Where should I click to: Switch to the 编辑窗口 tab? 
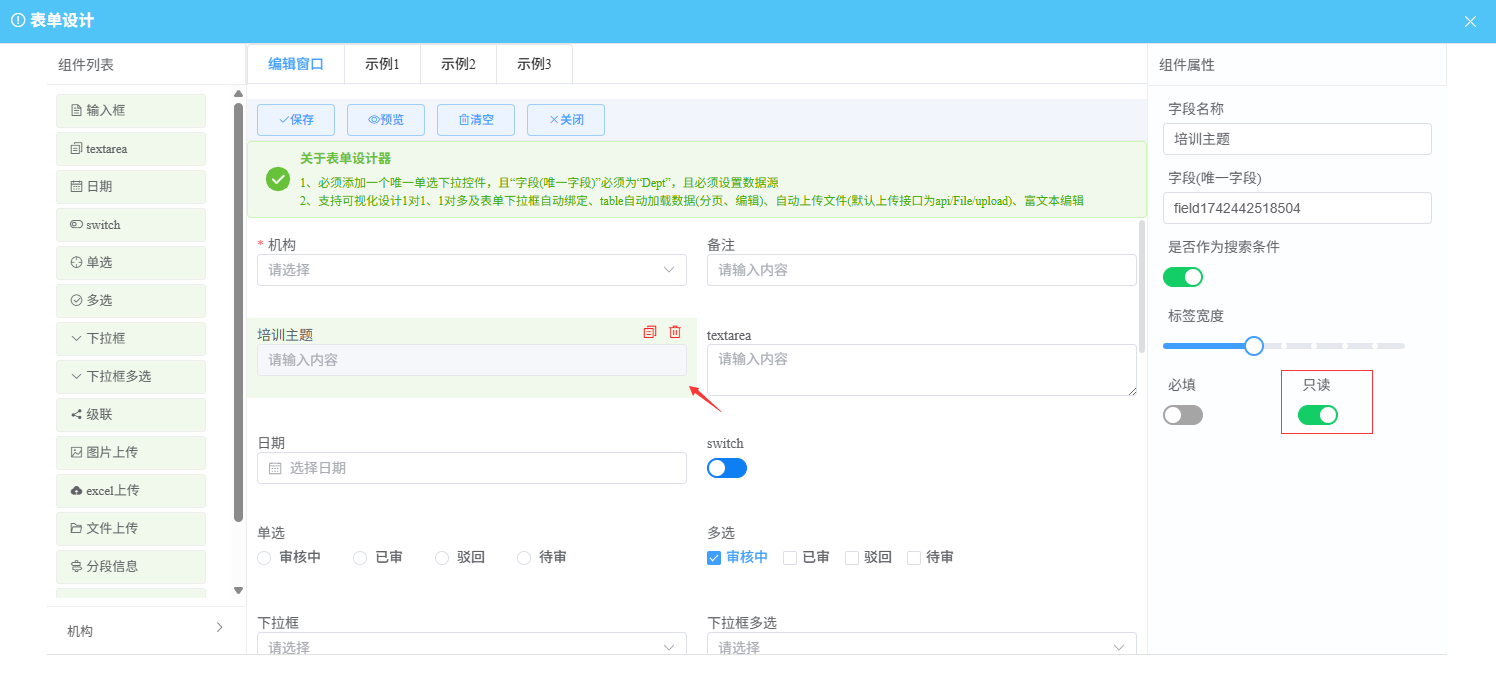click(x=296, y=64)
